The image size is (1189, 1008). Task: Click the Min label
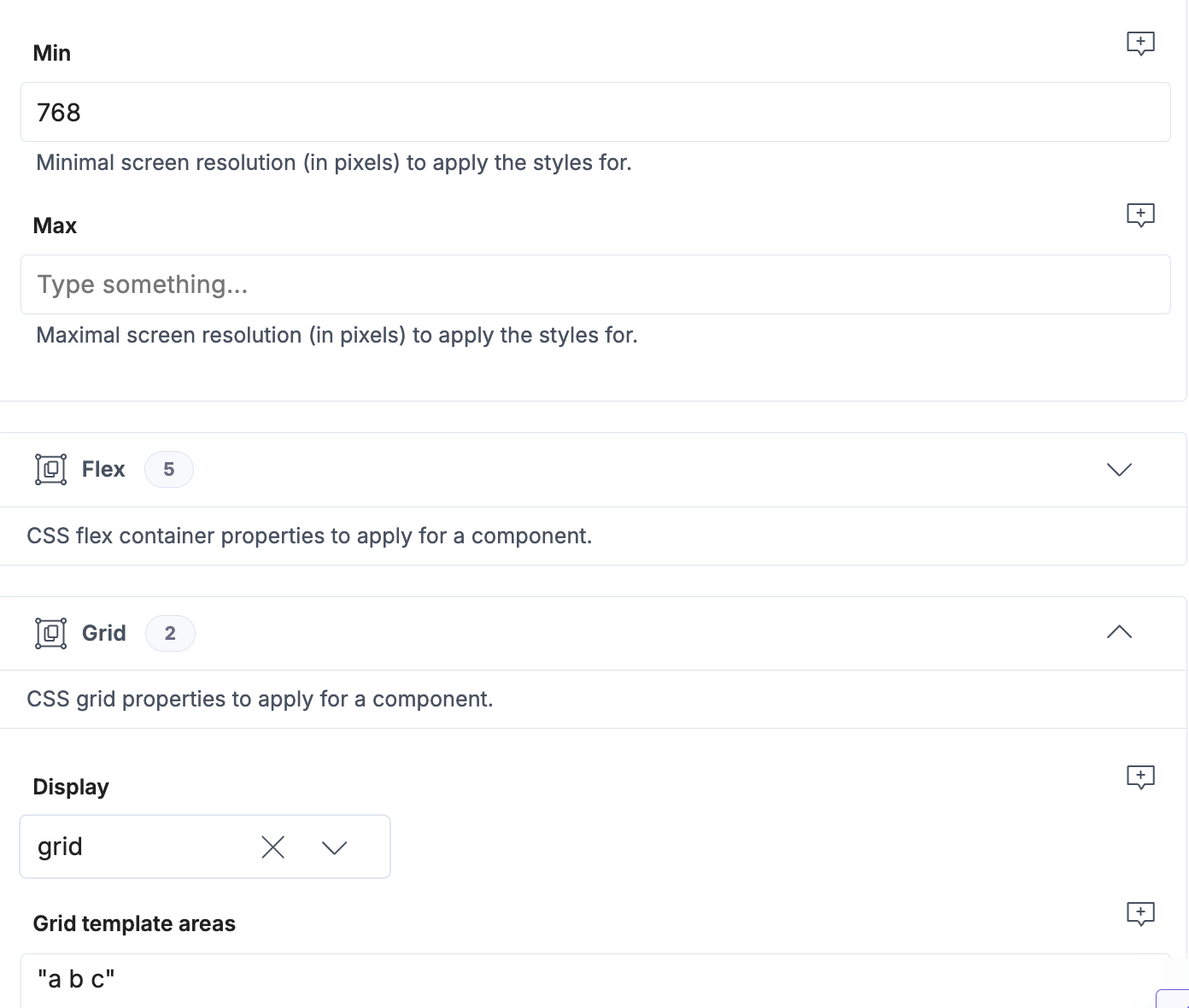tap(52, 53)
